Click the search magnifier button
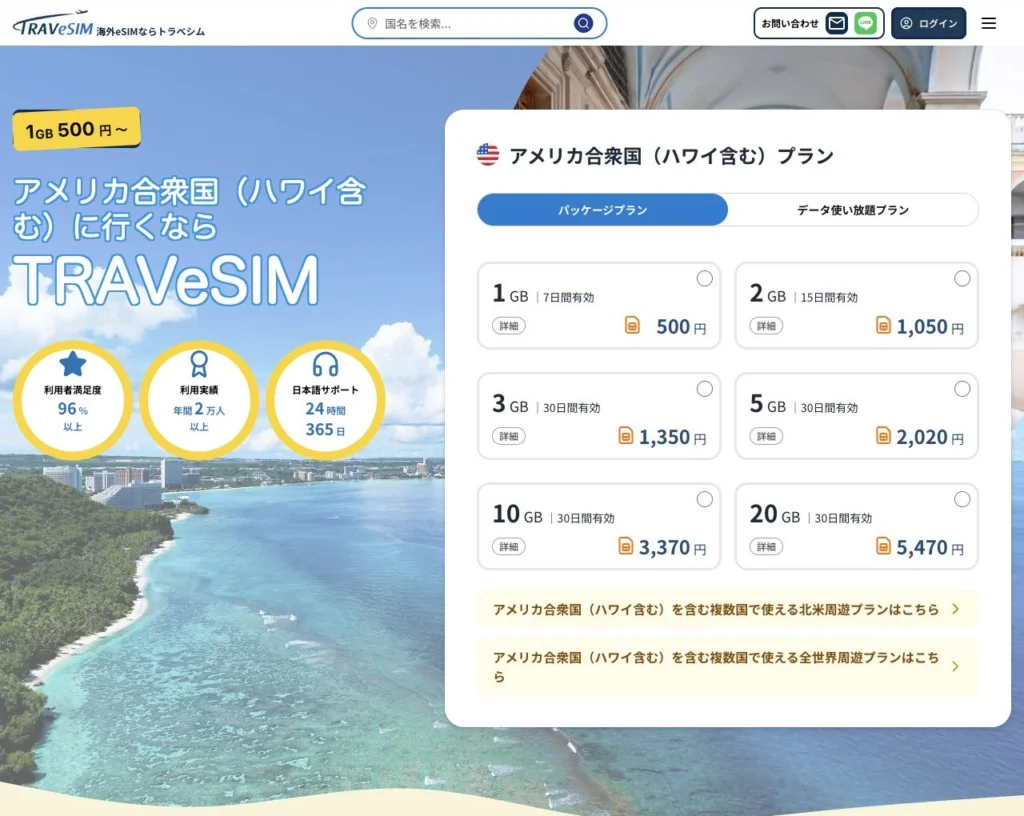 coord(583,24)
